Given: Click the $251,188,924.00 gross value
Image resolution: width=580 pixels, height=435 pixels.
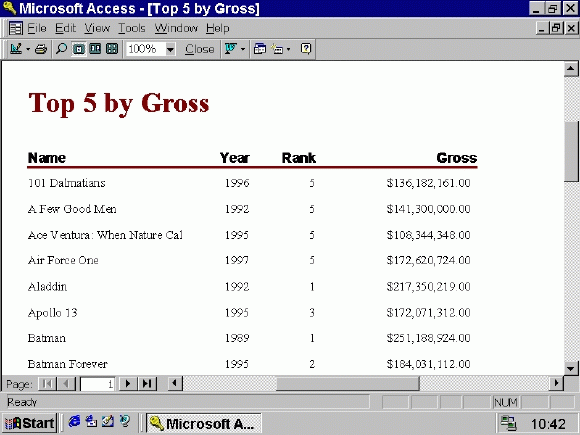Looking at the screenshot, I should coord(429,338).
